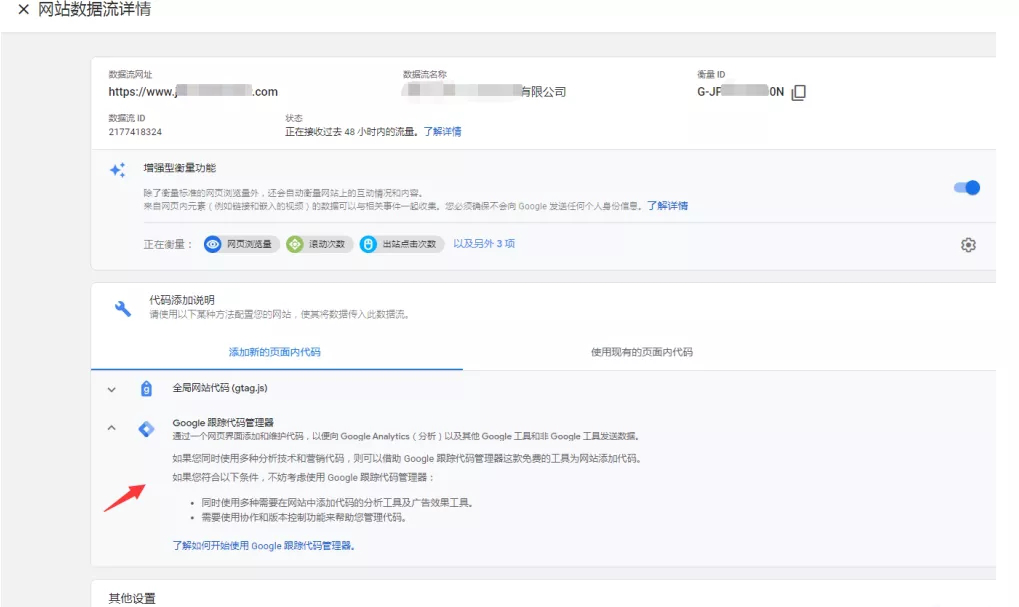This screenshot has width=1019, height=607.
Task: Switch to 使用现有的页面内代码 tab
Action: point(641,352)
